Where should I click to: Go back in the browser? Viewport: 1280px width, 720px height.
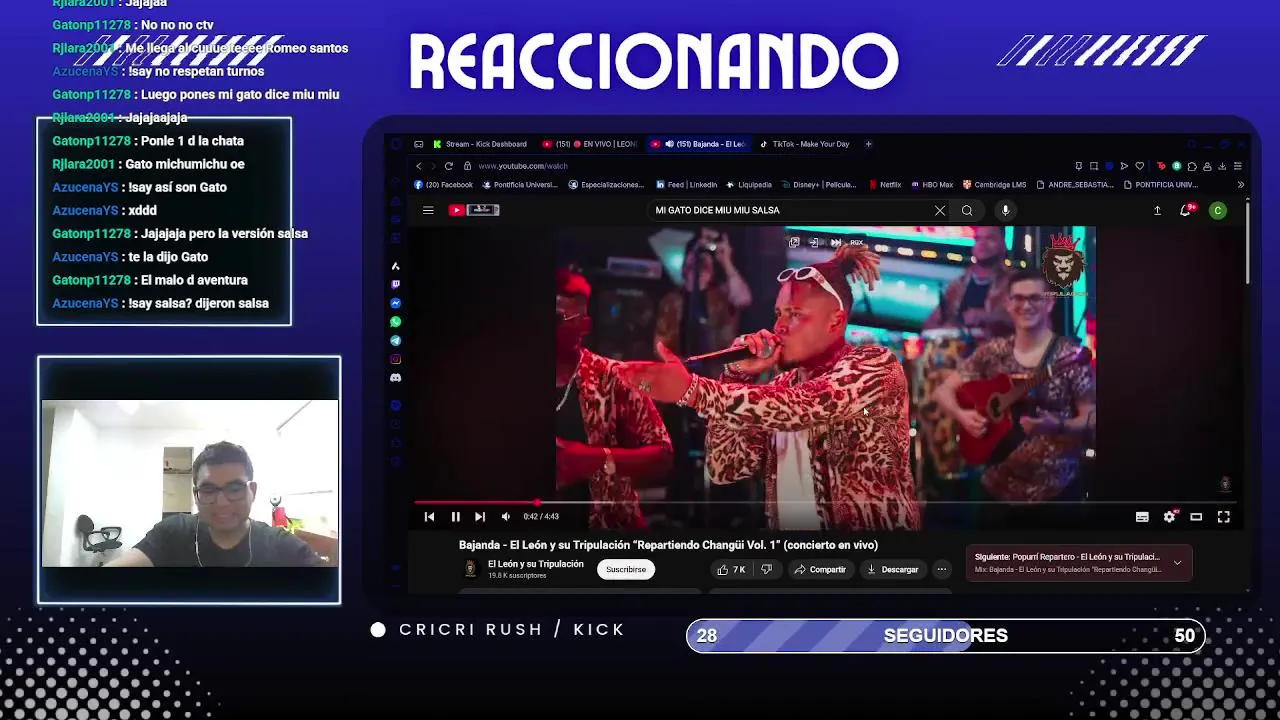tap(419, 166)
